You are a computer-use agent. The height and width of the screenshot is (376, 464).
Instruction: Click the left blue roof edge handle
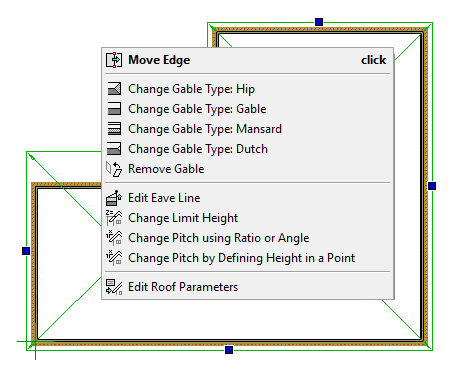pos(26,251)
